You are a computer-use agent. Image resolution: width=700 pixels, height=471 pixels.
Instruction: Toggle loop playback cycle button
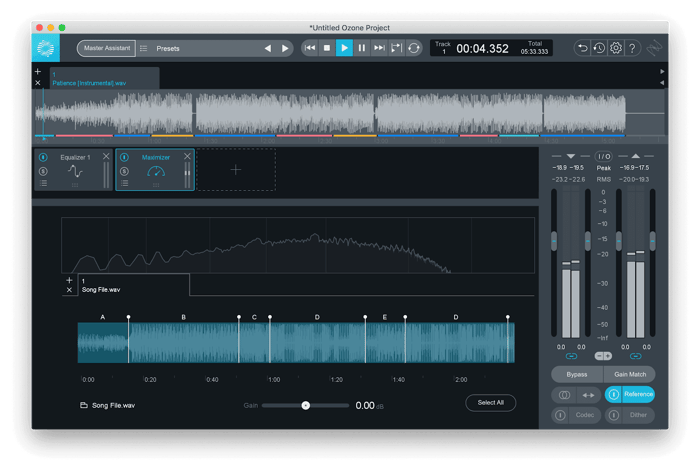click(414, 48)
